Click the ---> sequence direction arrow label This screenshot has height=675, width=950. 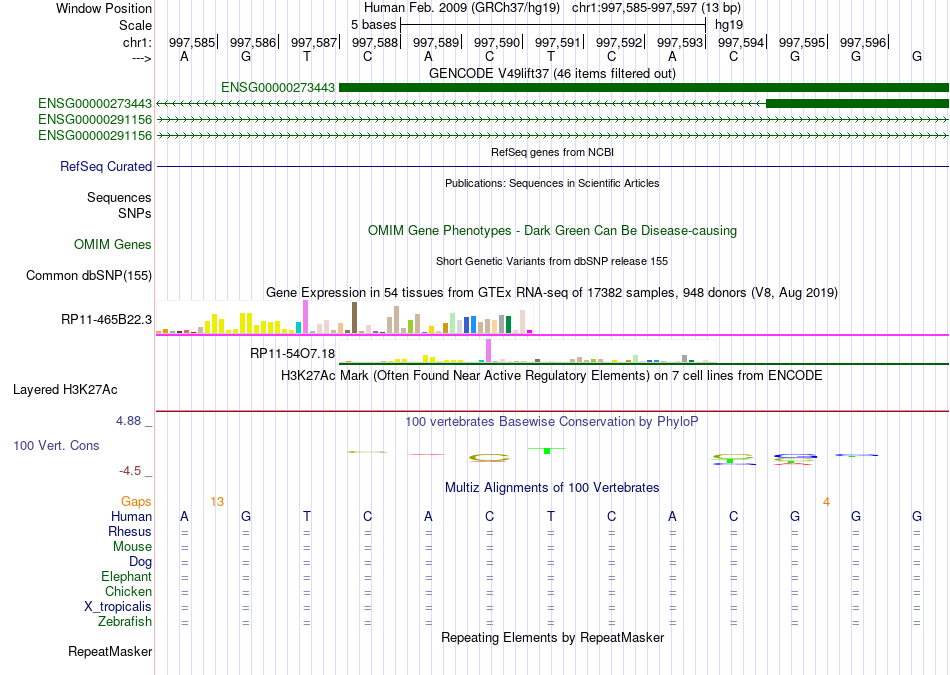click(141, 58)
